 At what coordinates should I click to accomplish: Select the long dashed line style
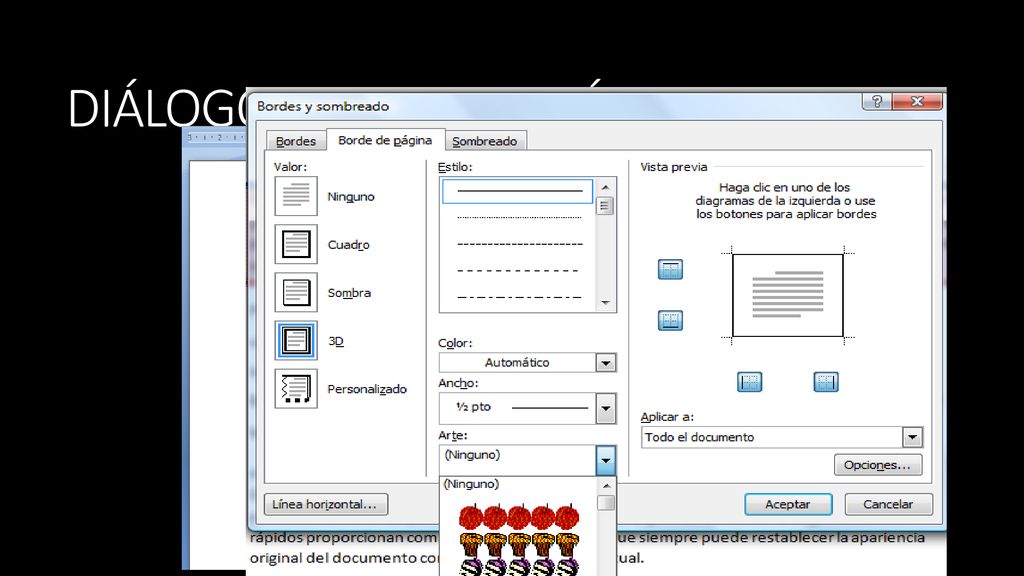tap(518, 270)
